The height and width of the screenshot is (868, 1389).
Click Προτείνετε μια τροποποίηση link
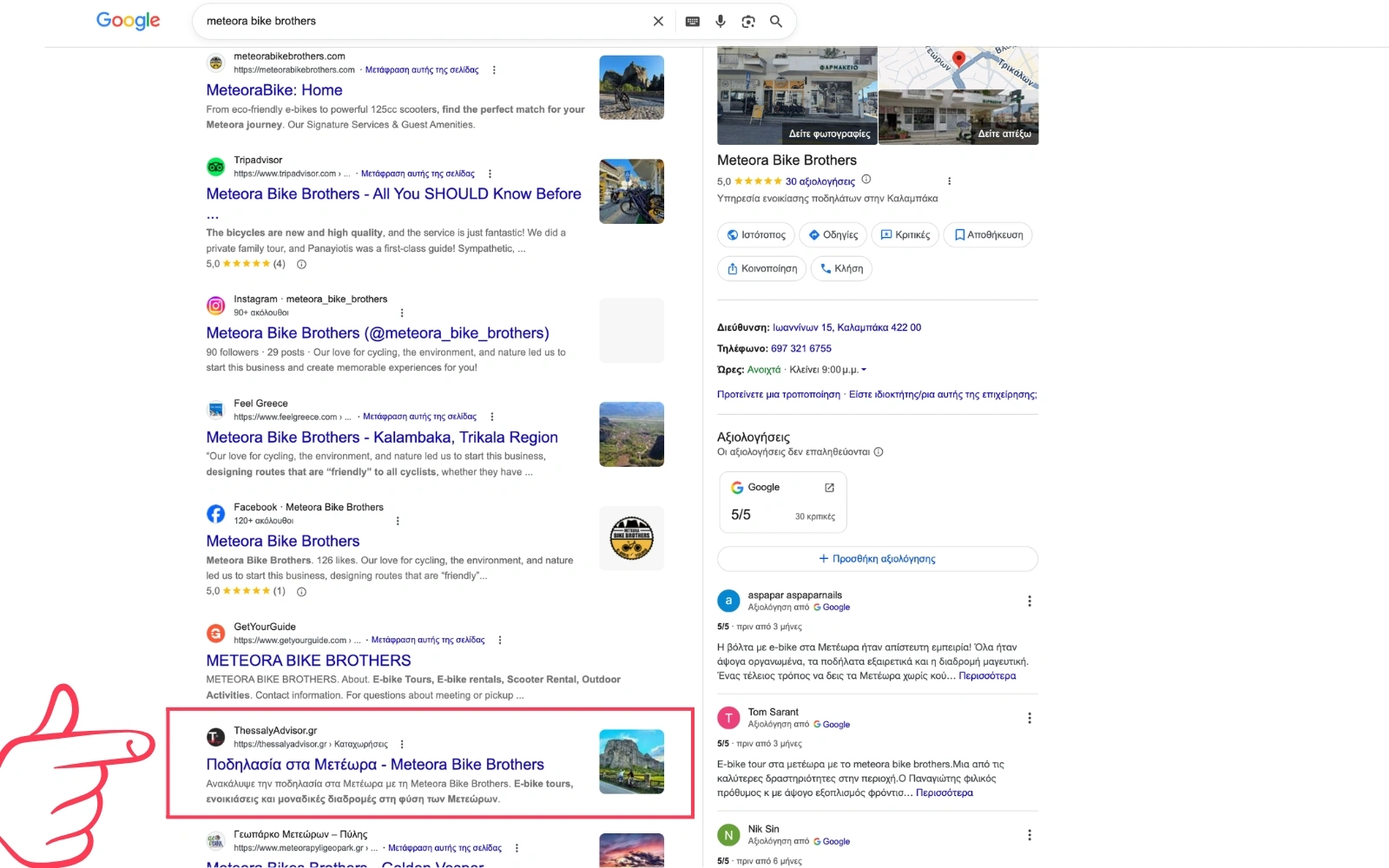tap(779, 395)
